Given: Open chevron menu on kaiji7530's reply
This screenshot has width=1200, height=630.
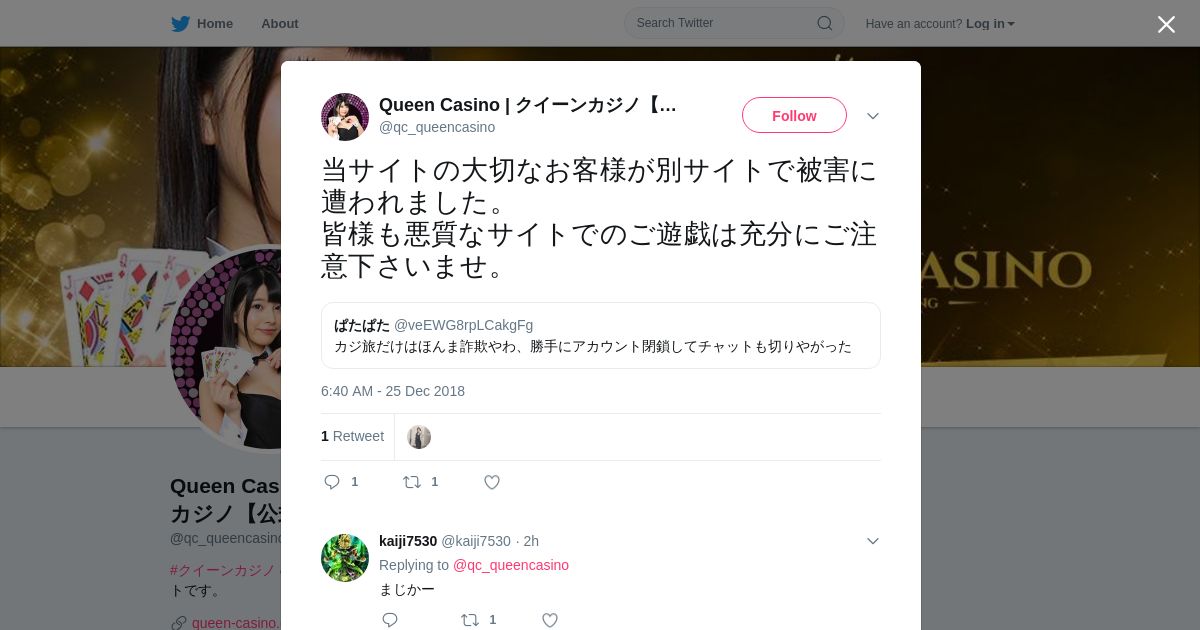Looking at the screenshot, I should point(873,541).
